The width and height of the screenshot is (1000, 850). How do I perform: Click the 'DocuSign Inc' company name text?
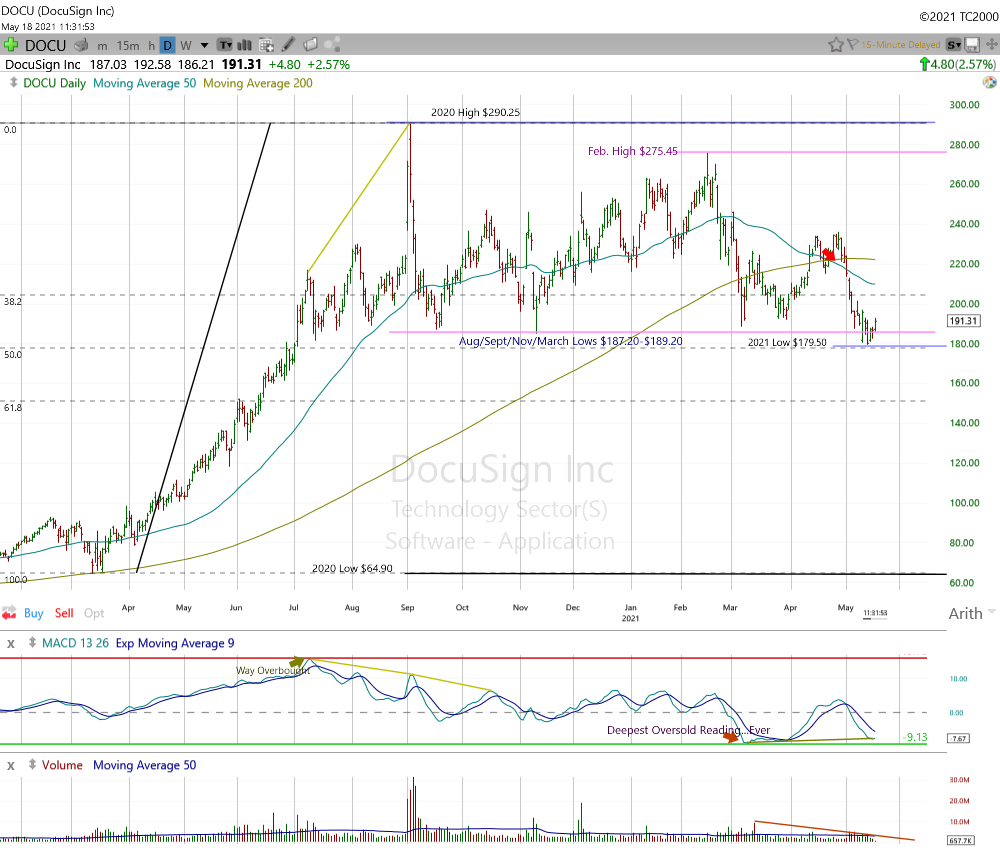click(43, 64)
